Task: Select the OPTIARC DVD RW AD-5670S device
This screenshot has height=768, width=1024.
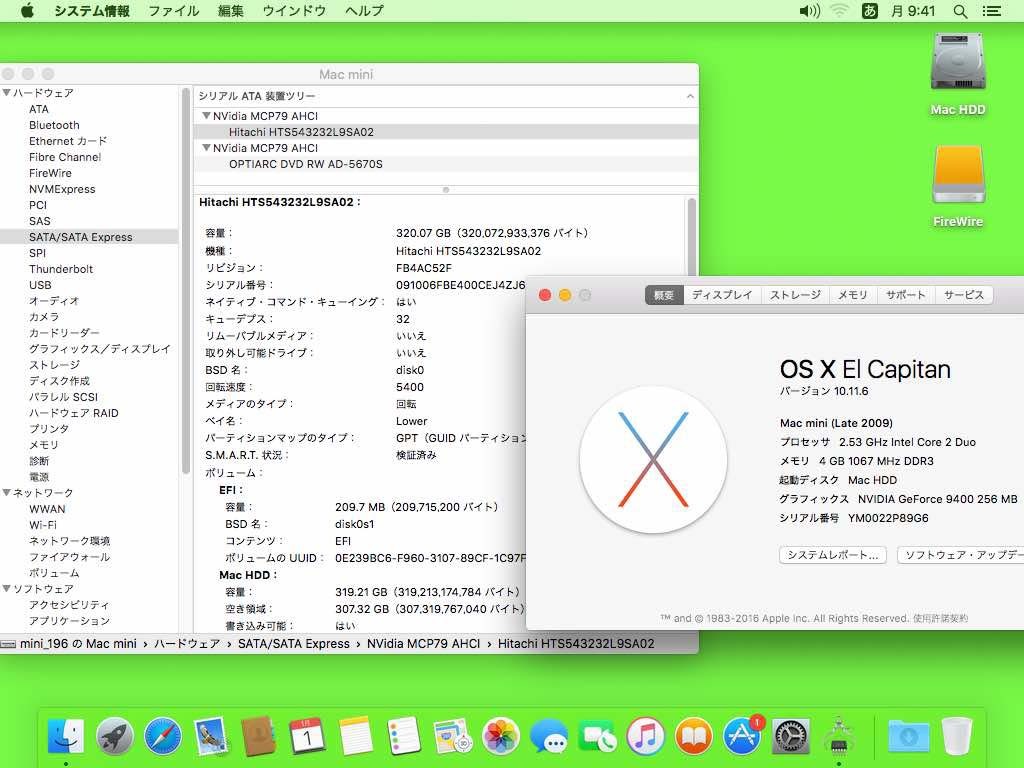Action: [x=305, y=164]
